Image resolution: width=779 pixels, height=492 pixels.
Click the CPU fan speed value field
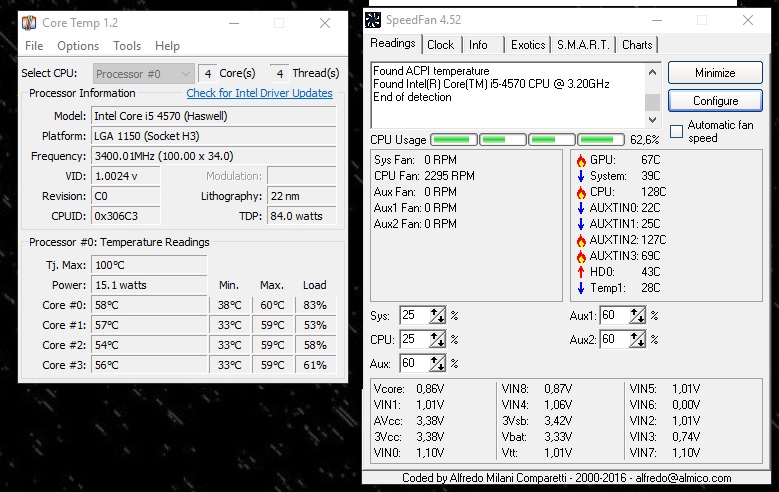coord(414,339)
